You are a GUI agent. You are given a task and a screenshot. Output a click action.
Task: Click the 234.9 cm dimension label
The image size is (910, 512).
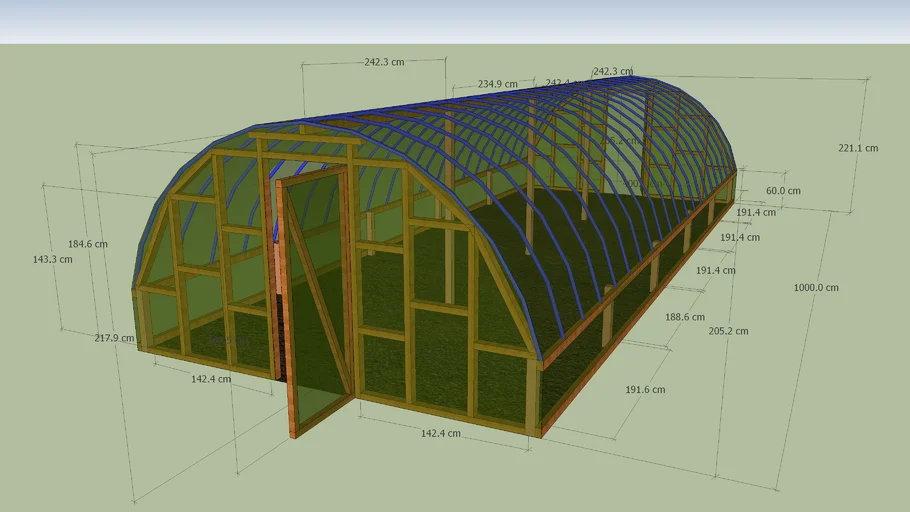[498, 84]
